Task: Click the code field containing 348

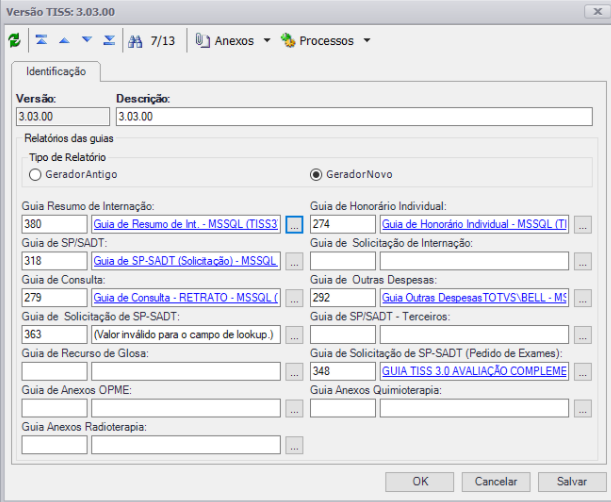Action: pyautogui.click(x=343, y=371)
